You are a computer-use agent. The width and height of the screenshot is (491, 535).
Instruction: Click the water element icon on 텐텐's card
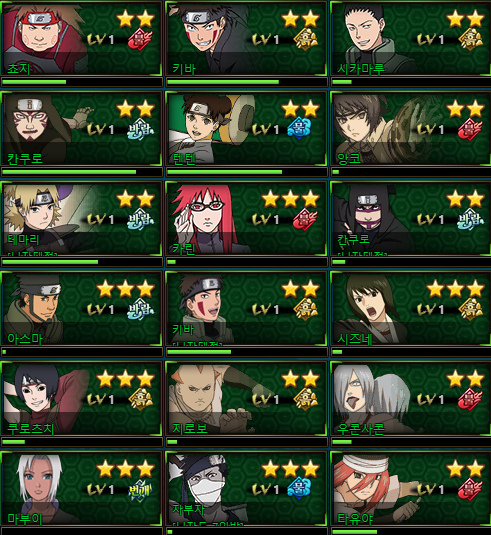[299, 129]
